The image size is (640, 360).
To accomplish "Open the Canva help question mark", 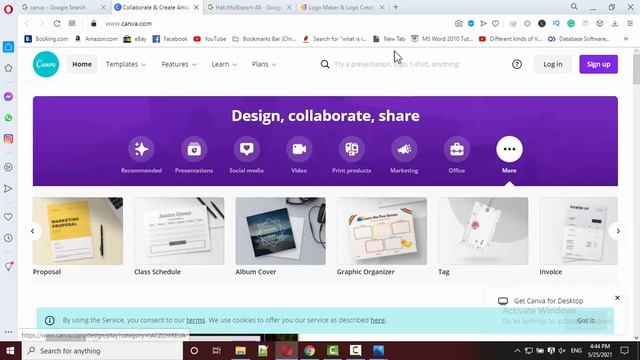I will pyautogui.click(x=517, y=64).
